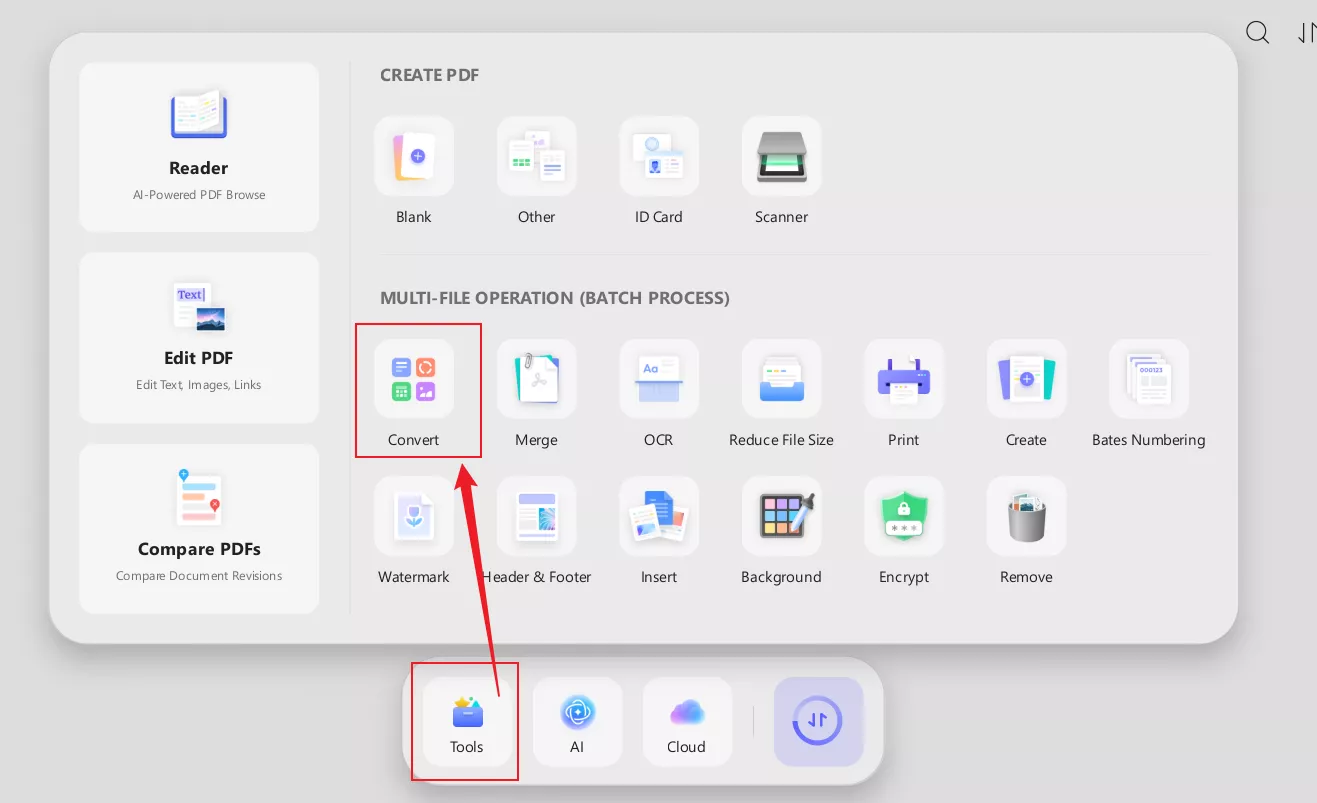This screenshot has width=1317, height=803.
Task: Select the Watermark tool
Action: click(414, 516)
